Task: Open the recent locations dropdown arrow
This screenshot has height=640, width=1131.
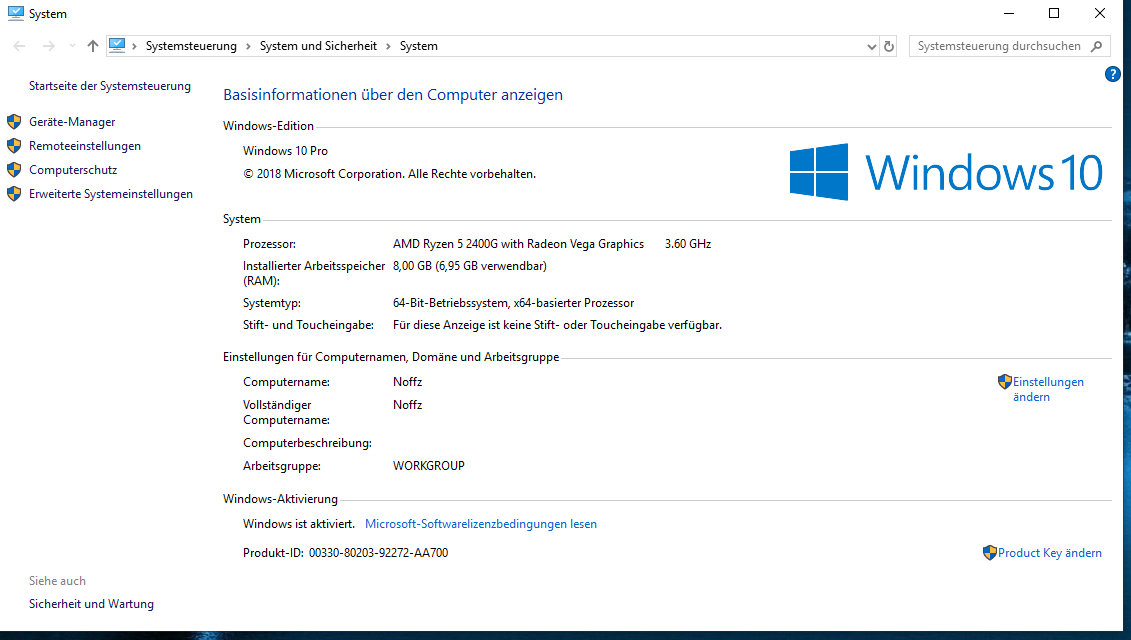Action: tap(72, 46)
